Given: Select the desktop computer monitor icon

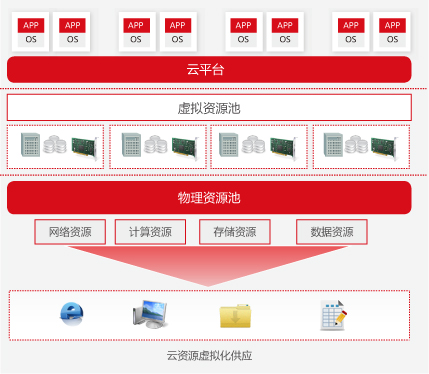Looking at the screenshot, I should tap(150, 314).
